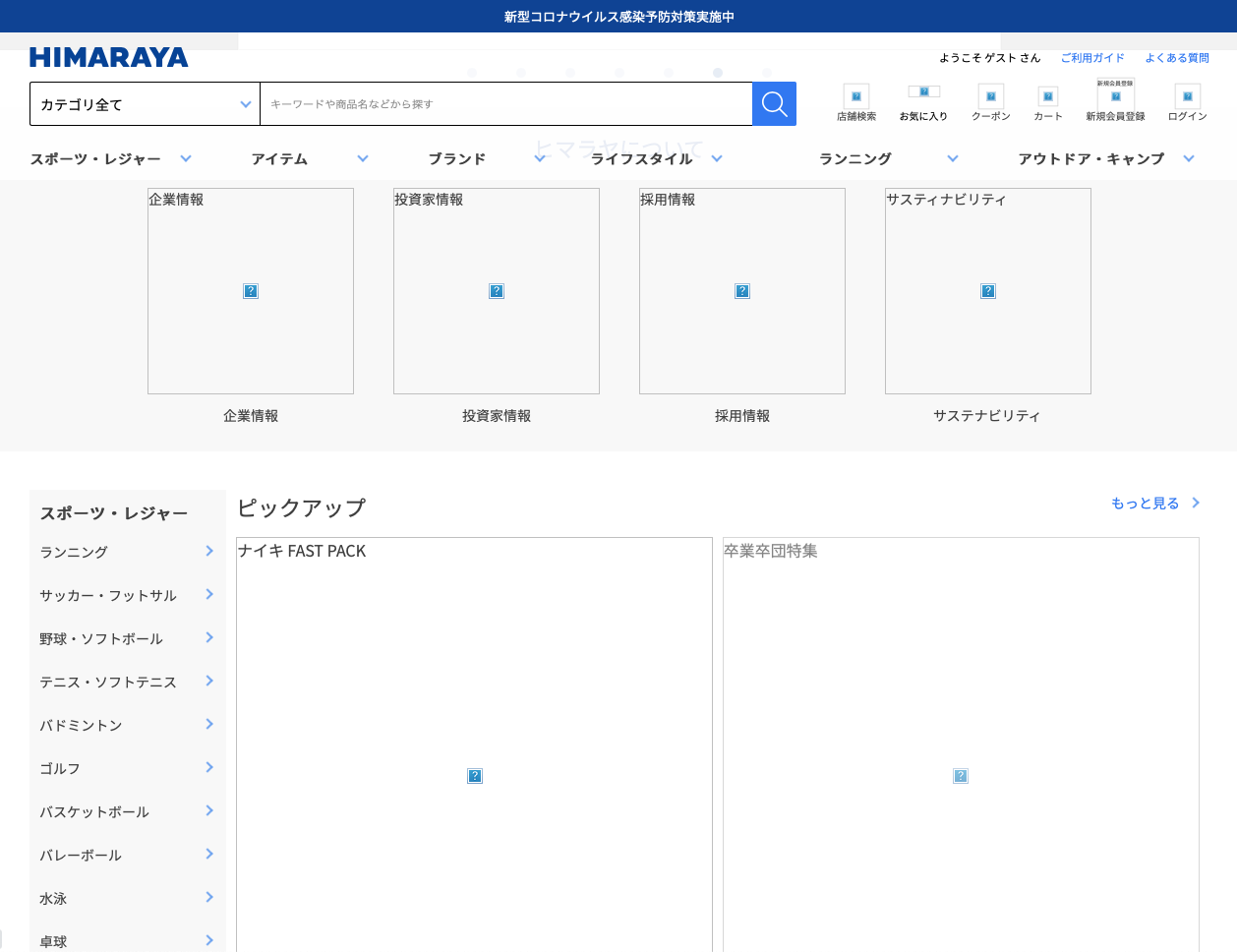Click the ご利用ガイド link
This screenshot has height=952, width=1237.
1091,58
